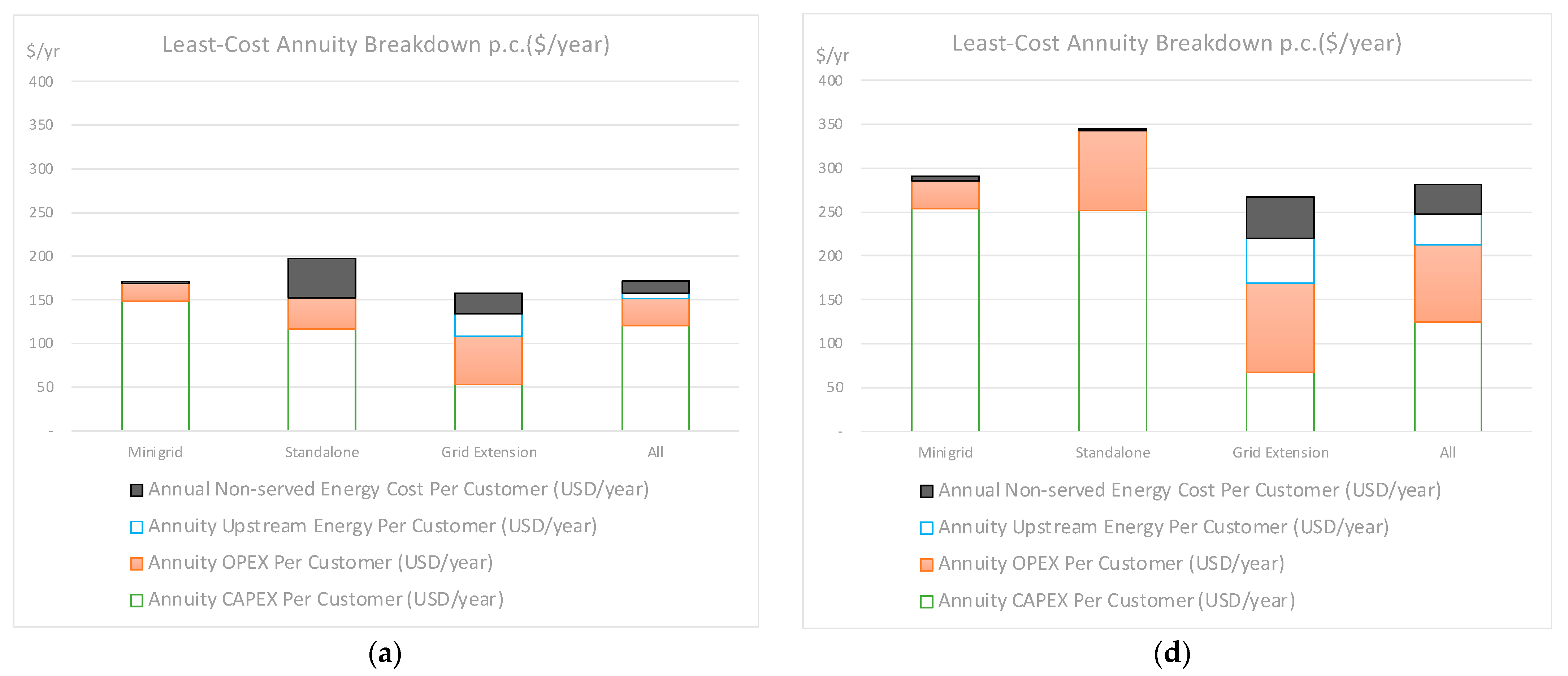Click the orange OPEX legend swatch in chart (d)

tap(926, 565)
